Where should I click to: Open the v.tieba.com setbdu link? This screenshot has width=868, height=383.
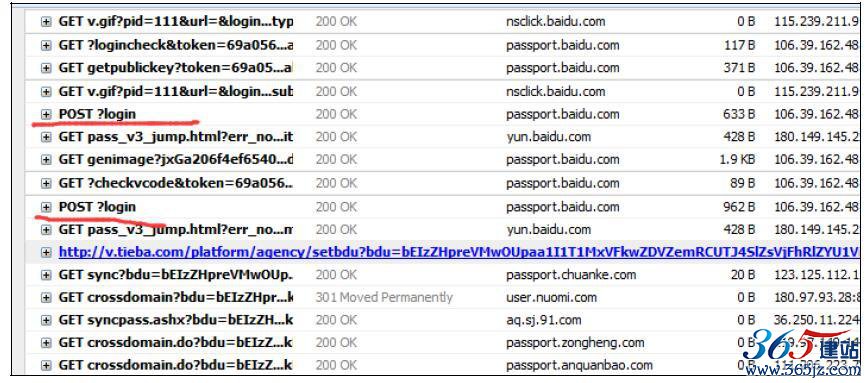459,252
